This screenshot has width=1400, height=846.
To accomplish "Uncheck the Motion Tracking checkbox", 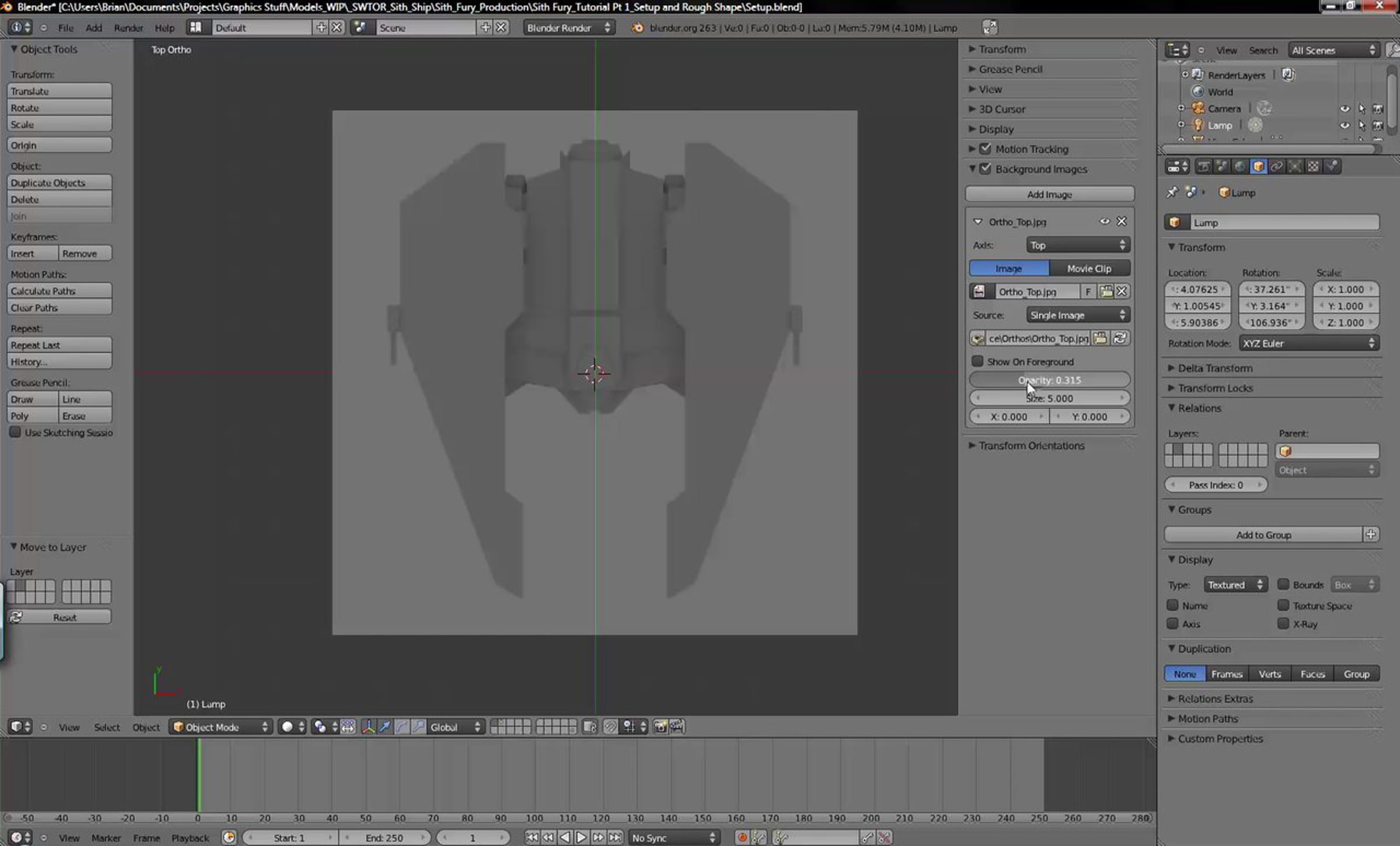I will click(x=986, y=149).
